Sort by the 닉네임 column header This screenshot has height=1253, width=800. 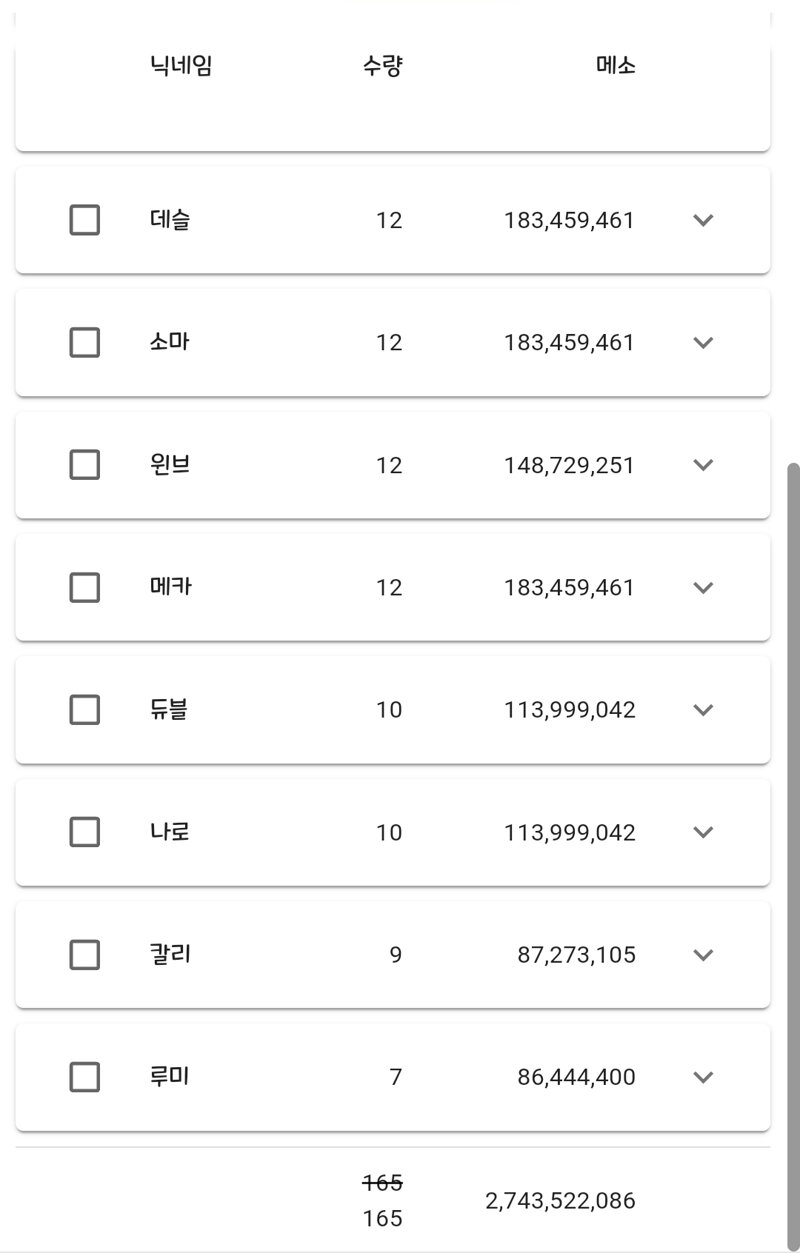[x=180, y=67]
